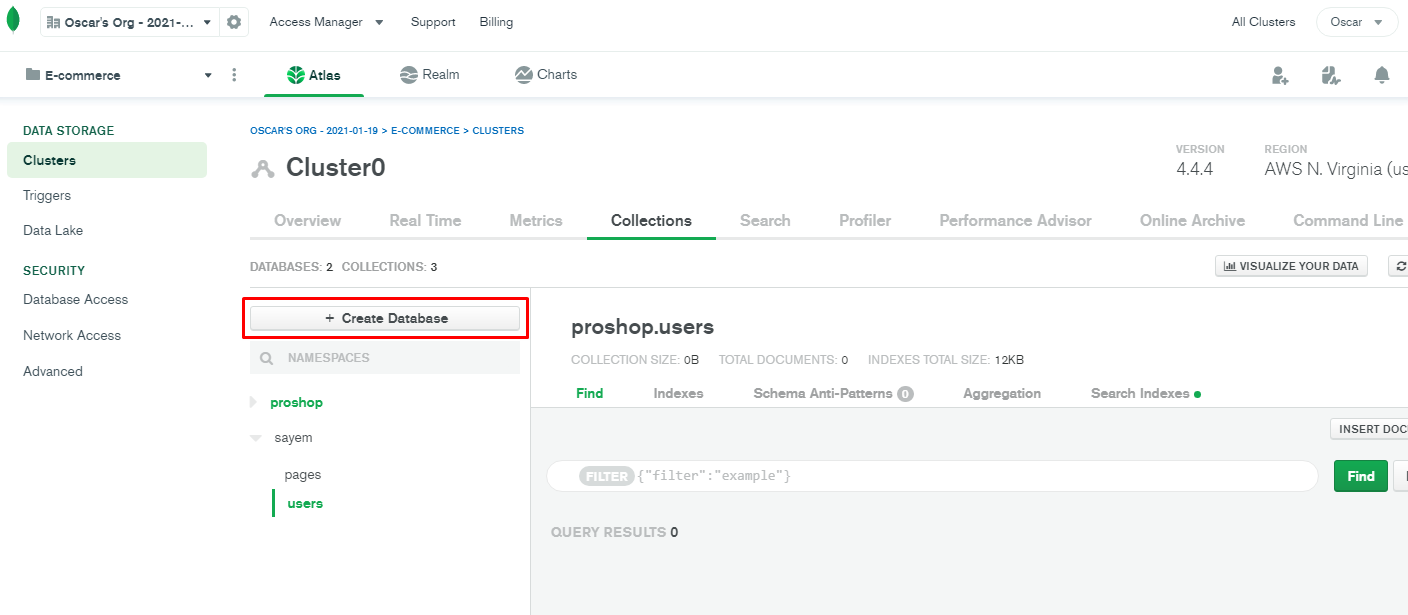This screenshot has height=615, width=1408.
Task: Click the Realm navigation icon
Action: point(408,74)
